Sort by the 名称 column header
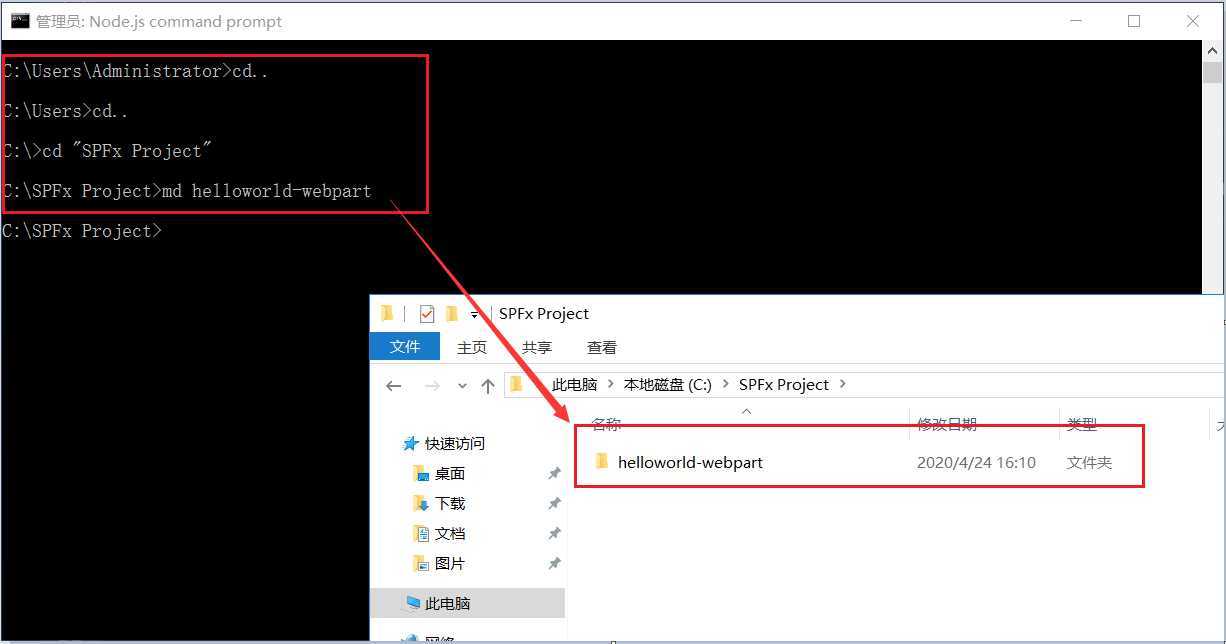 pyautogui.click(x=606, y=424)
